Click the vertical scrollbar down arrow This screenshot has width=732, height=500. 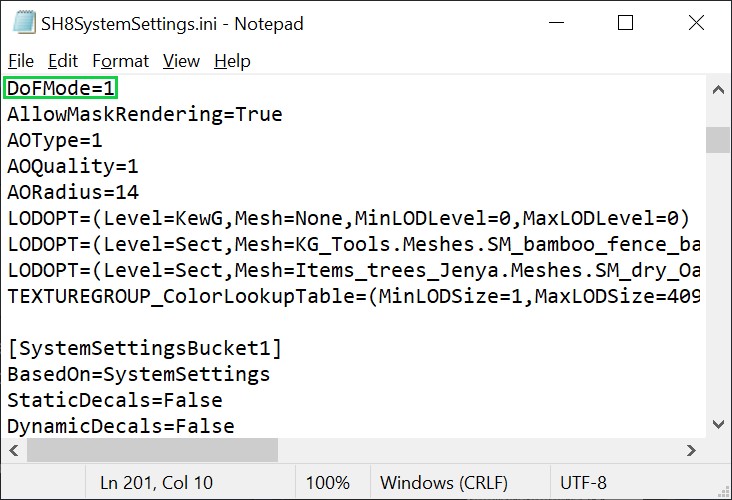[x=718, y=424]
